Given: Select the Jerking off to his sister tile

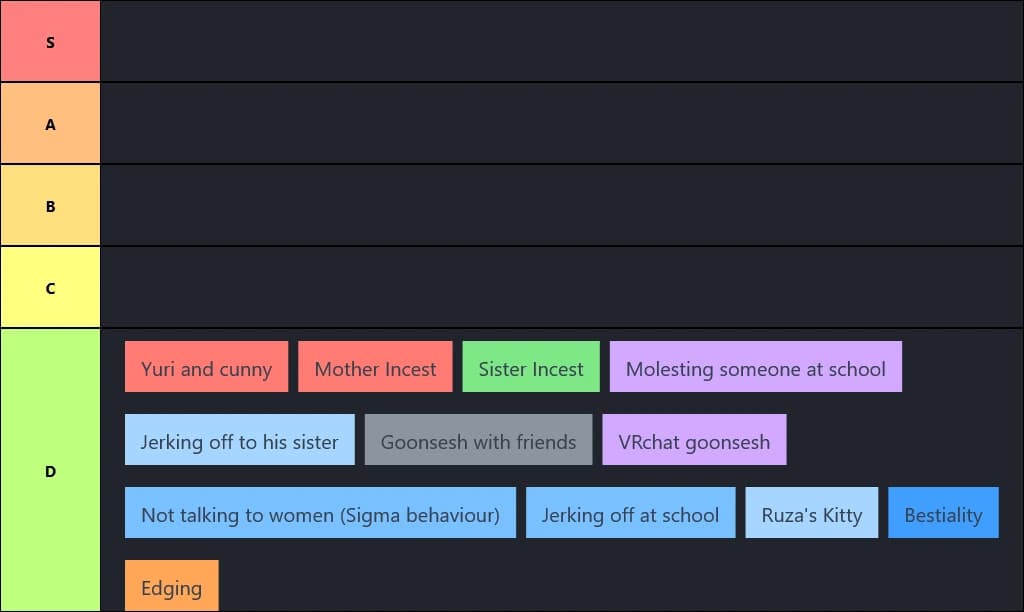Looking at the screenshot, I should coord(239,440).
